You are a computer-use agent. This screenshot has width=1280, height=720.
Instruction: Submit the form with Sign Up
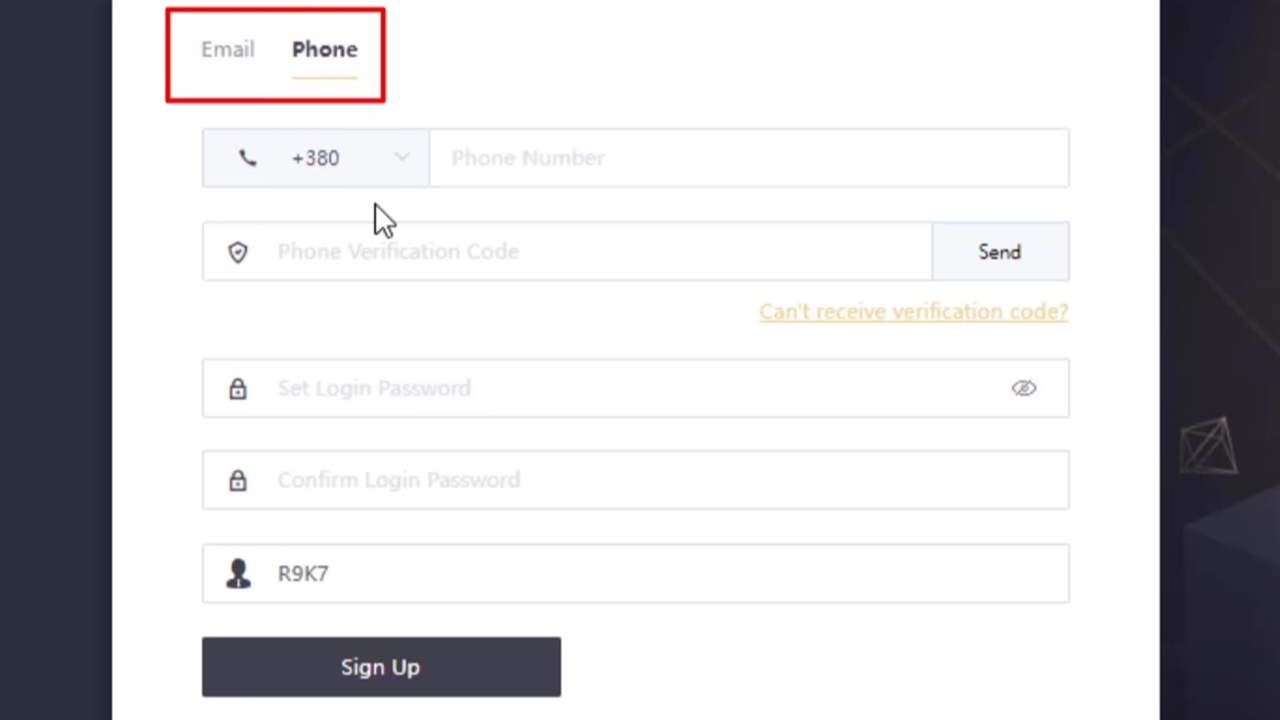tap(381, 667)
